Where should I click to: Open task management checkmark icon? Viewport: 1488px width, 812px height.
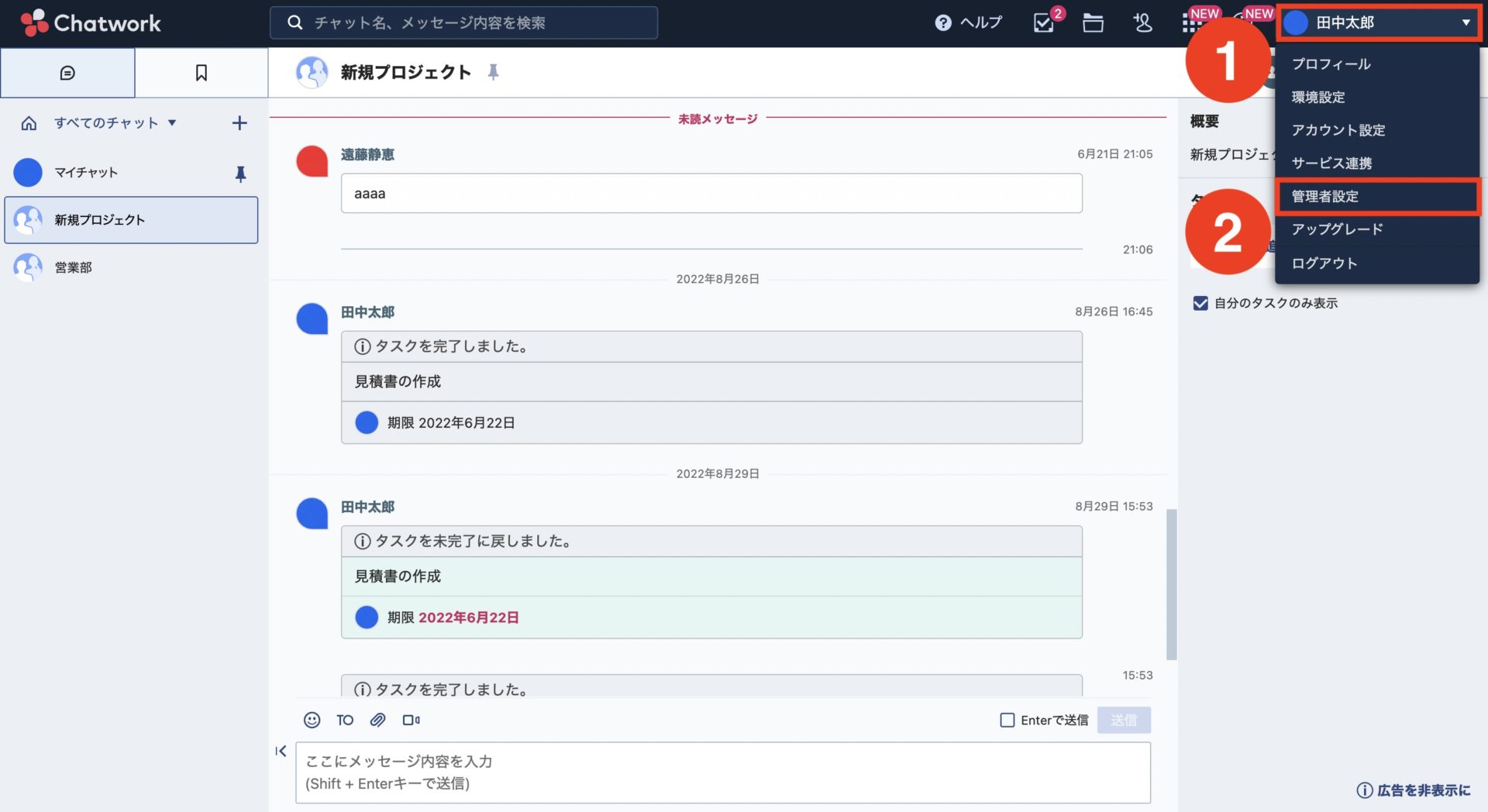click(x=1044, y=23)
